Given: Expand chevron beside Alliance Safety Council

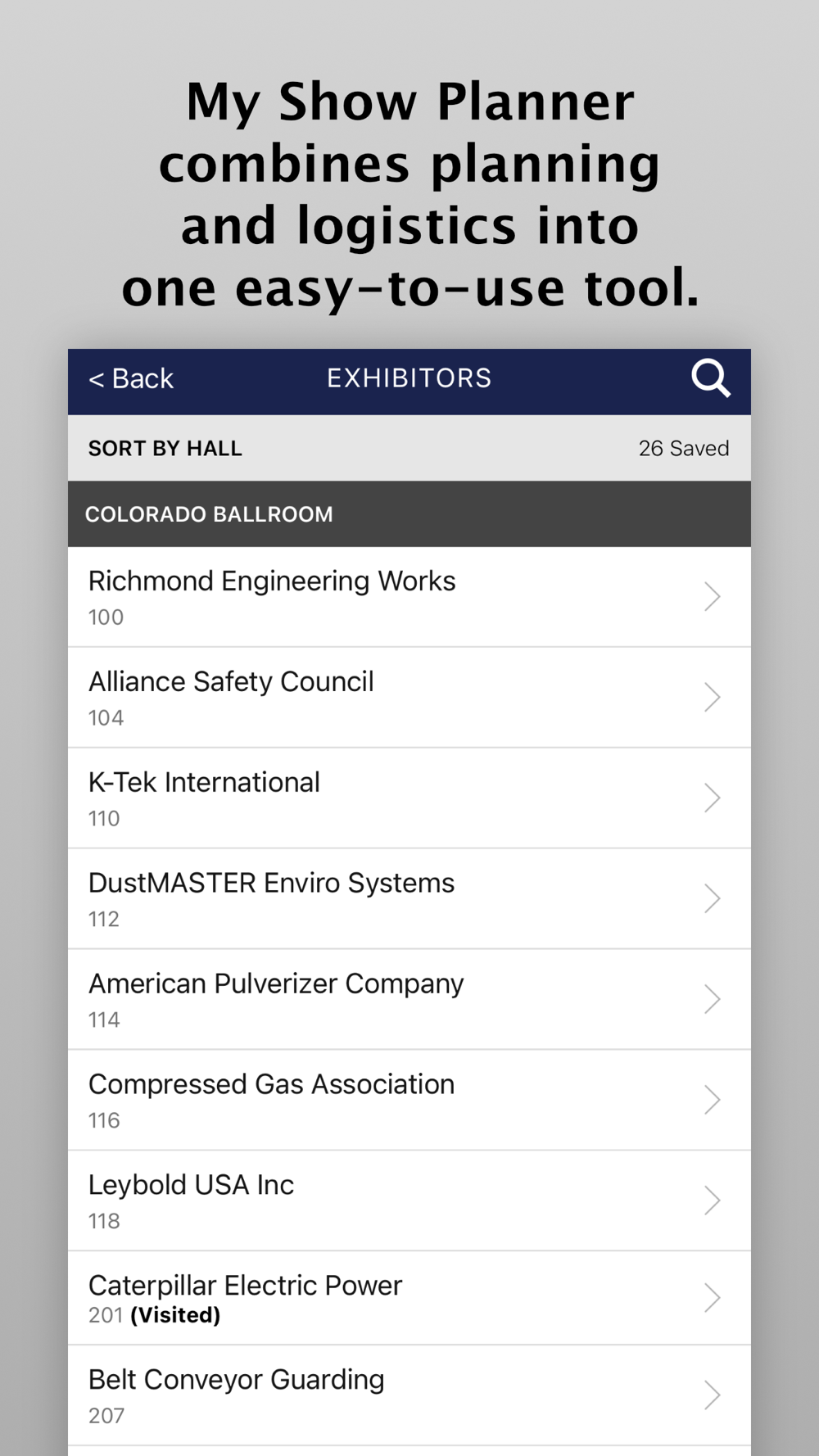Looking at the screenshot, I should pos(712,697).
